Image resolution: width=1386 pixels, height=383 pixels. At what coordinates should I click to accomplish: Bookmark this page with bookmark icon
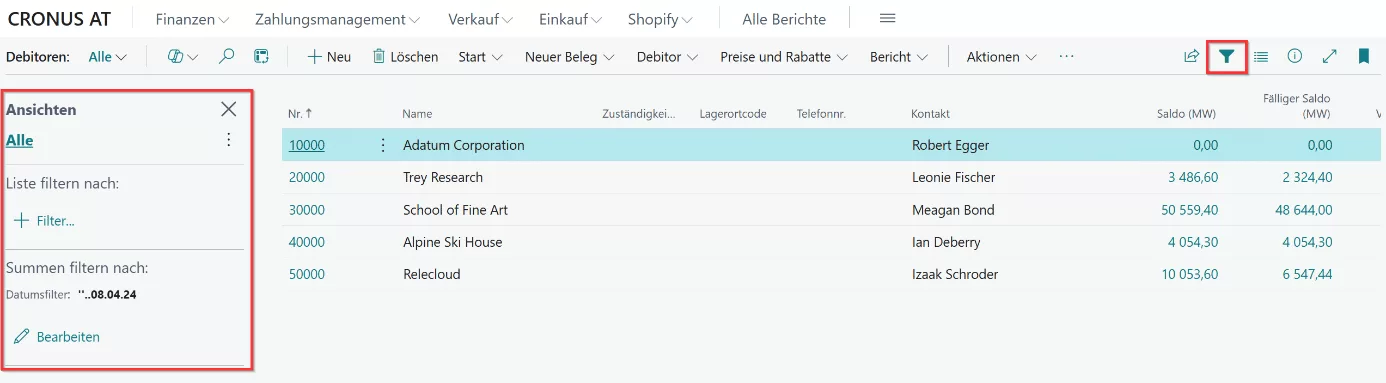click(x=1363, y=57)
